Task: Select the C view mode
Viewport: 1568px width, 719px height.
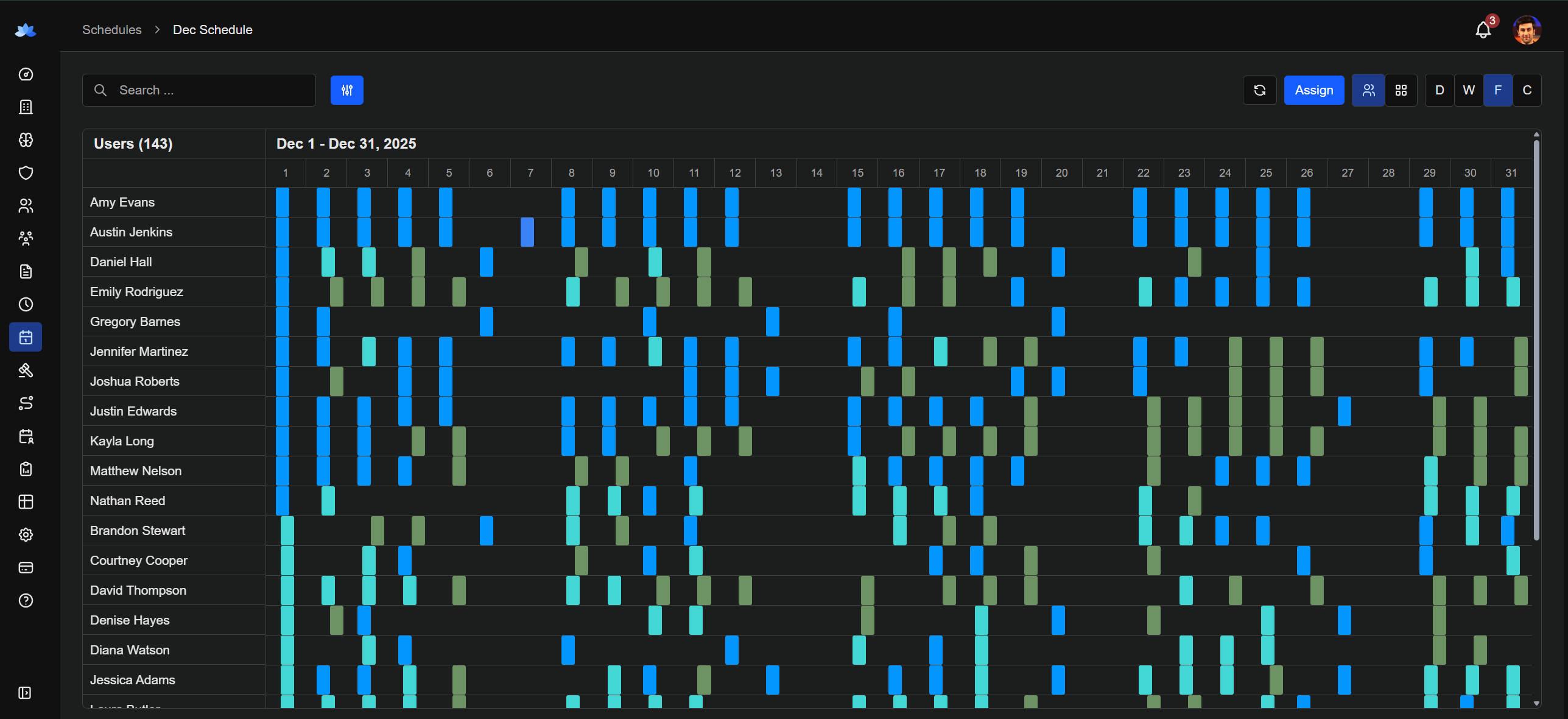Action: tap(1527, 90)
